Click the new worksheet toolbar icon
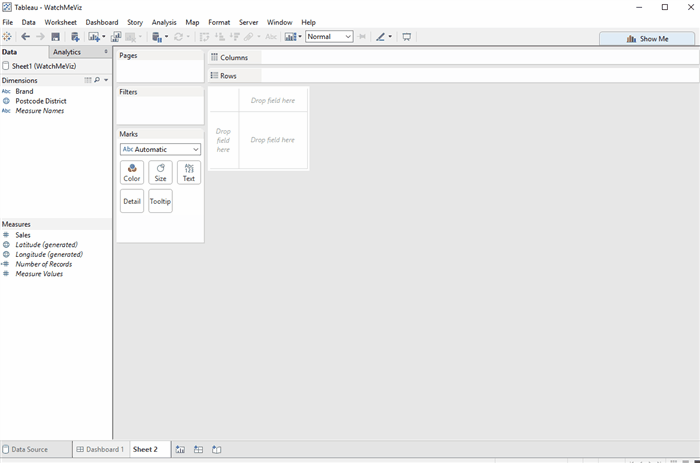Screen dimensions: 700x463 pos(93,37)
